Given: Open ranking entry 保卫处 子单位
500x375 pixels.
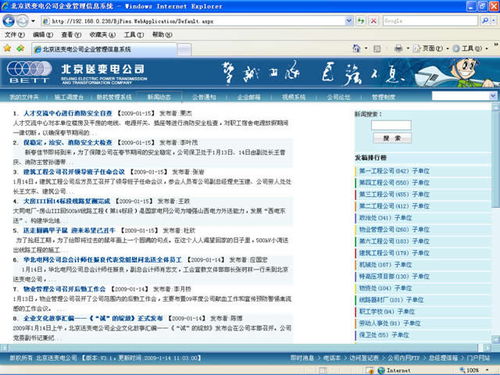Looking at the screenshot, I should click(x=384, y=335).
